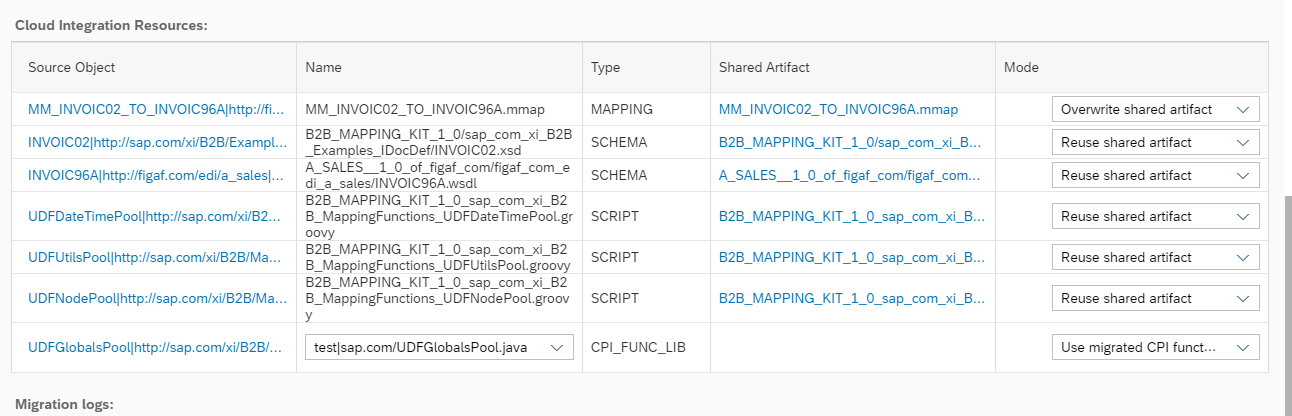Open Mode dropdown for UDFUtilsPool script

click(1155, 257)
